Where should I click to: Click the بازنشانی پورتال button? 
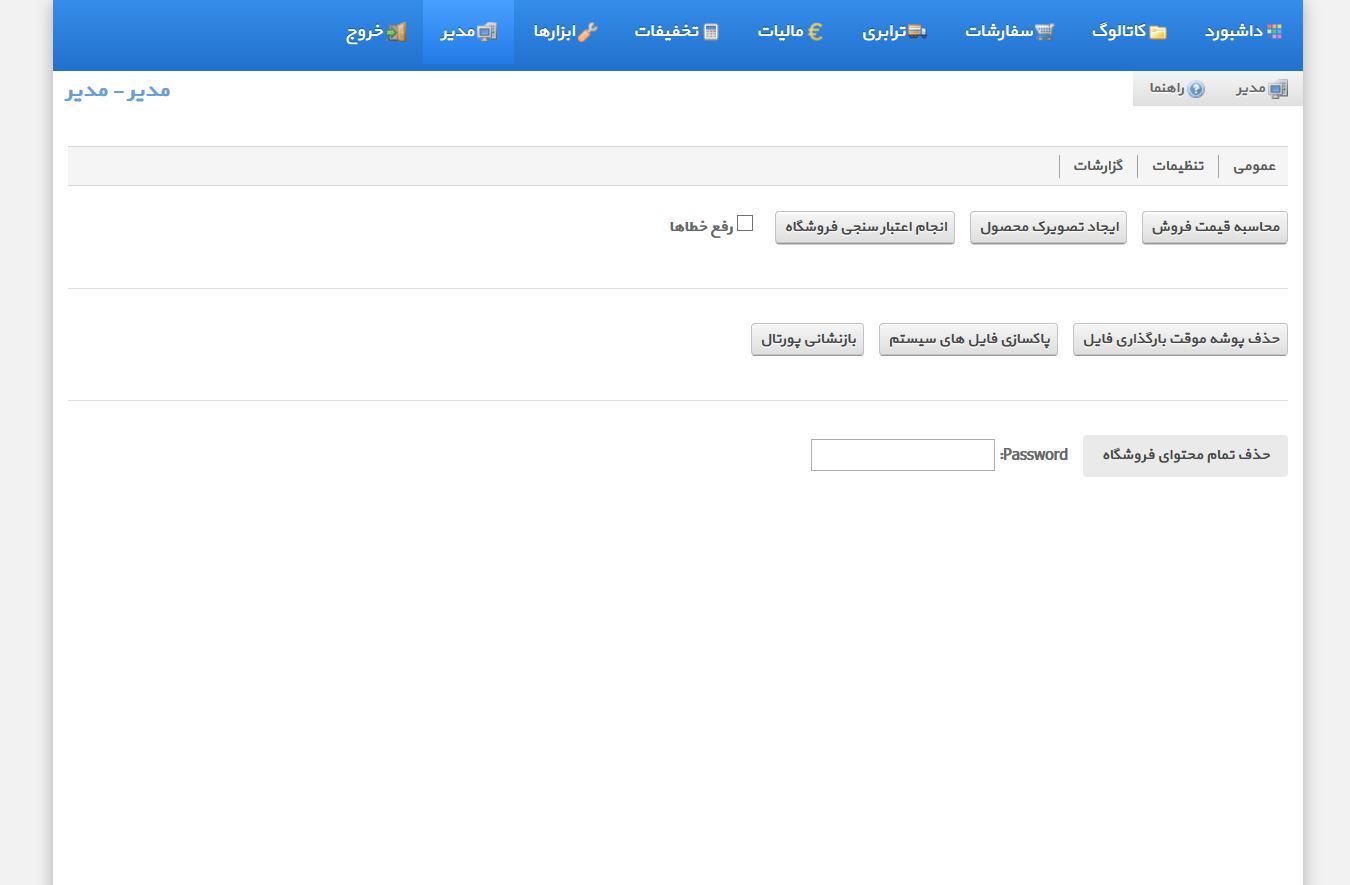(x=807, y=340)
